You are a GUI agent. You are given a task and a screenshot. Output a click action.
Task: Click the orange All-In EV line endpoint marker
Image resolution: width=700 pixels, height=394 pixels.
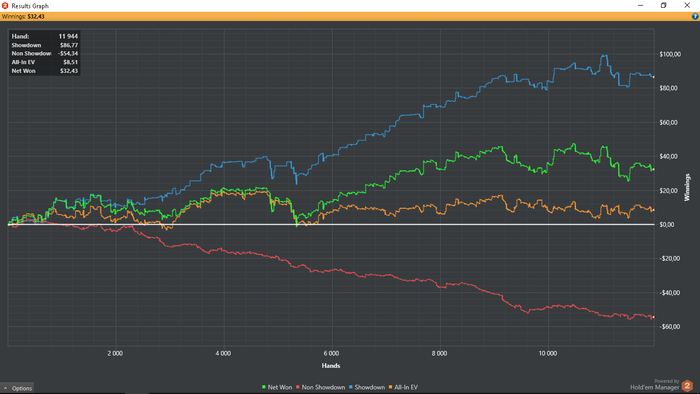(654, 210)
